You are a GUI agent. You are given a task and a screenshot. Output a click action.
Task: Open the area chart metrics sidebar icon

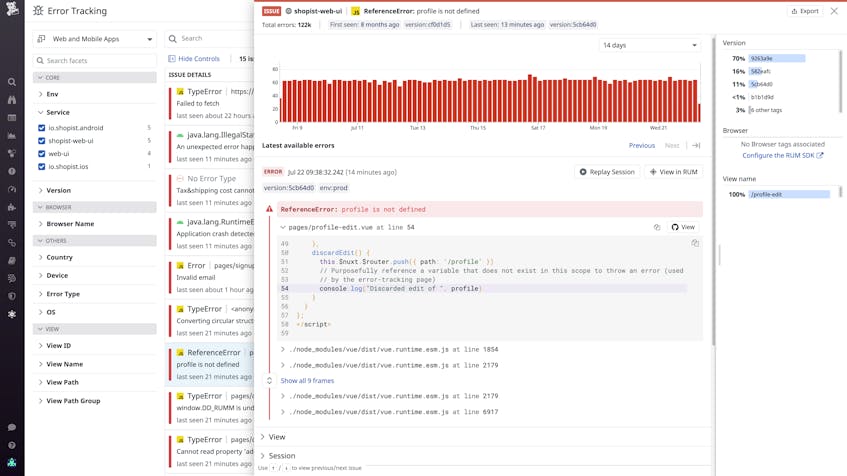tap(12, 136)
